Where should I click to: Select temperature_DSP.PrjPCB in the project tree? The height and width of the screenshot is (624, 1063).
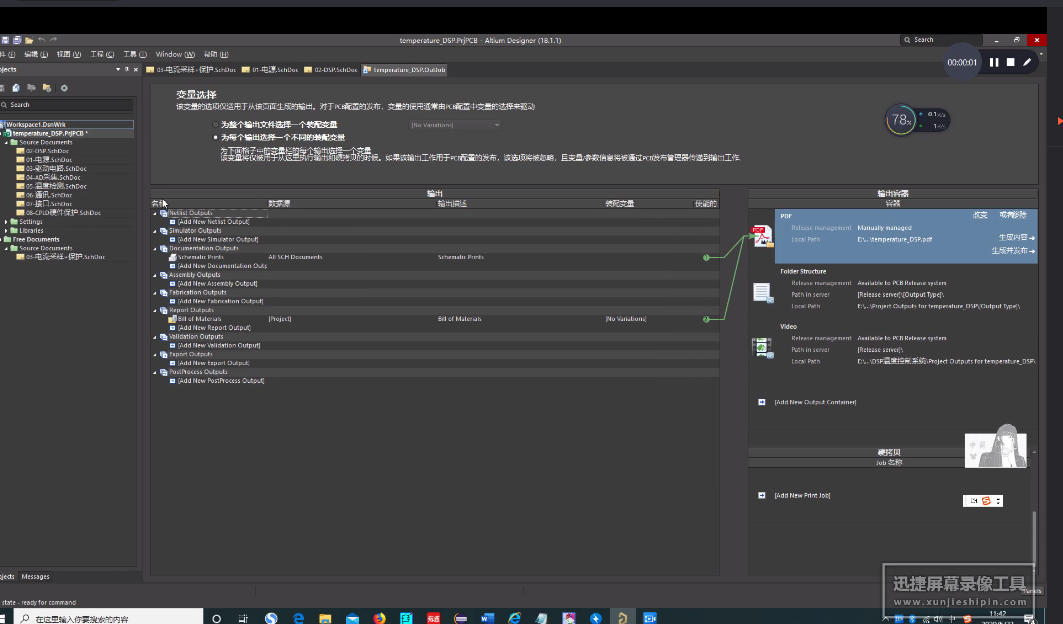click(x=49, y=134)
